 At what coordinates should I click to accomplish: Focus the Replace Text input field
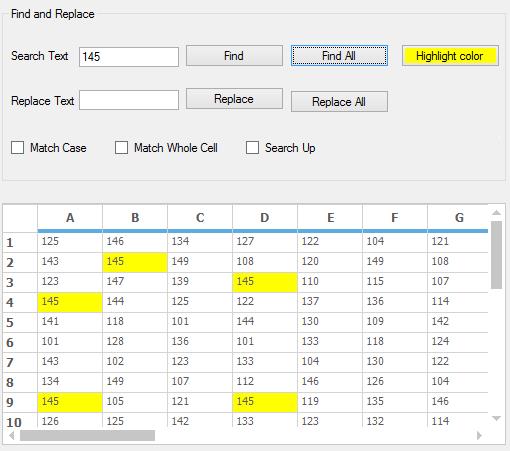pos(129,100)
